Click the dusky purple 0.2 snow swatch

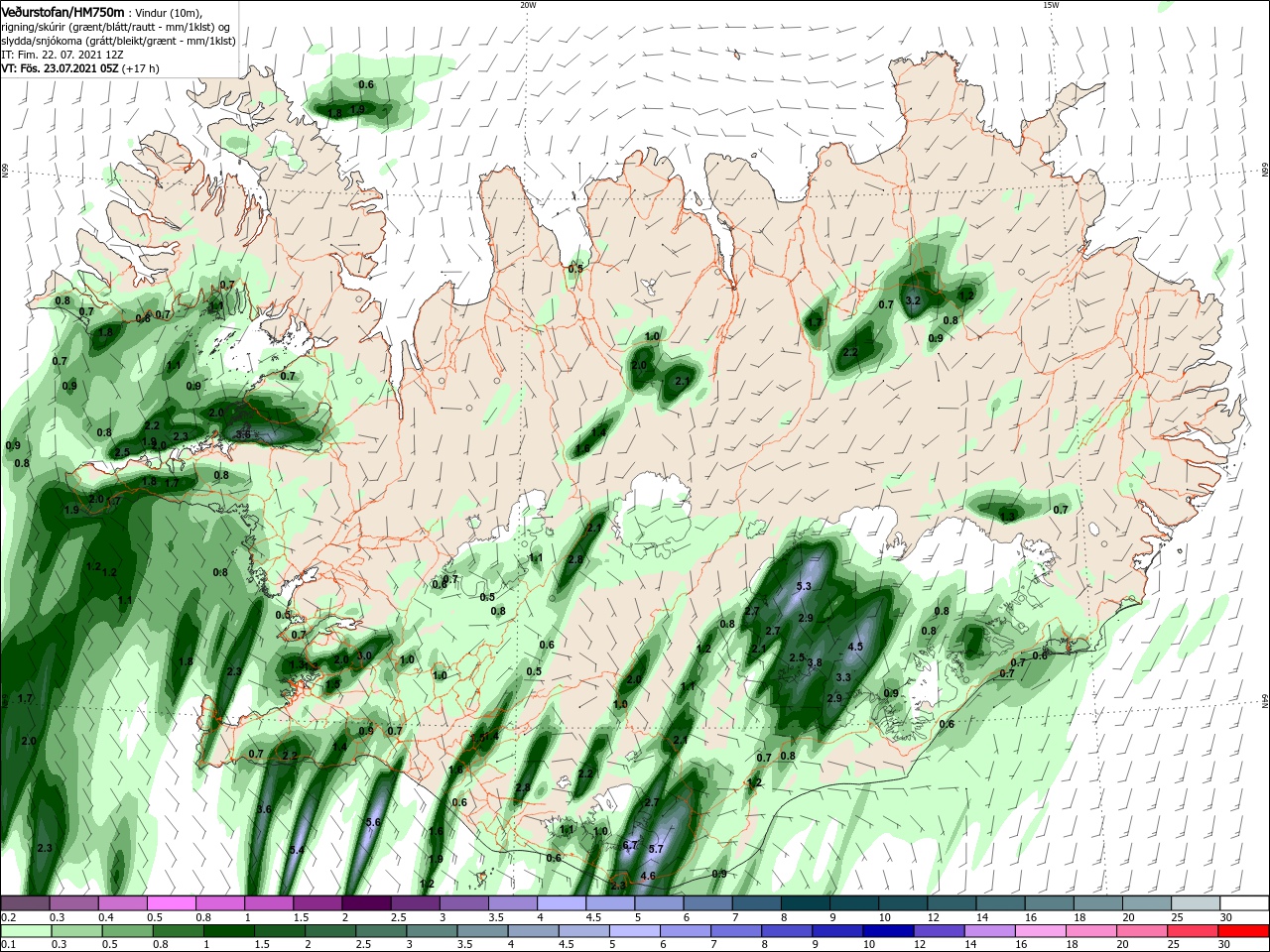pos(25,902)
